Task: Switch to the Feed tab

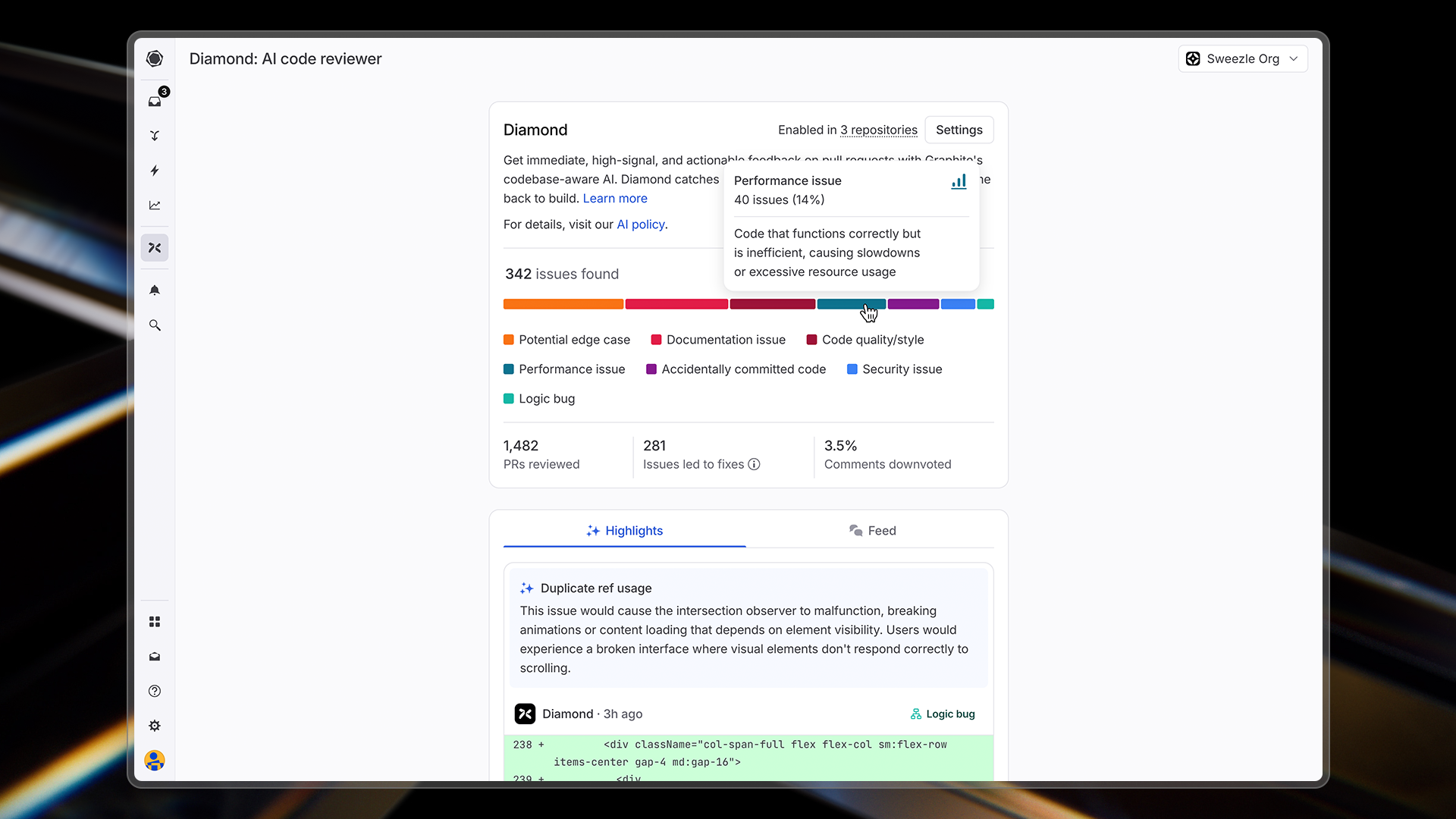Action: (x=872, y=531)
